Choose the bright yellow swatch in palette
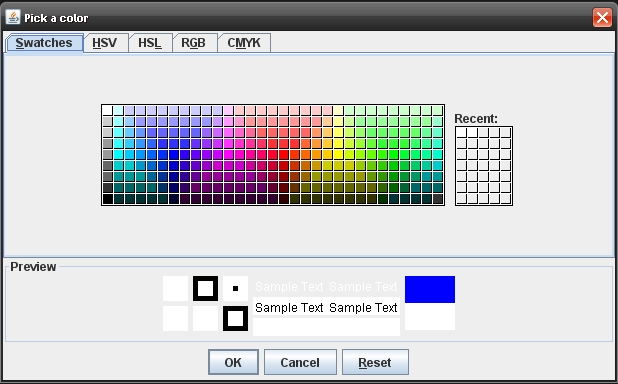618x384 pixels. pyautogui.click(x=339, y=155)
